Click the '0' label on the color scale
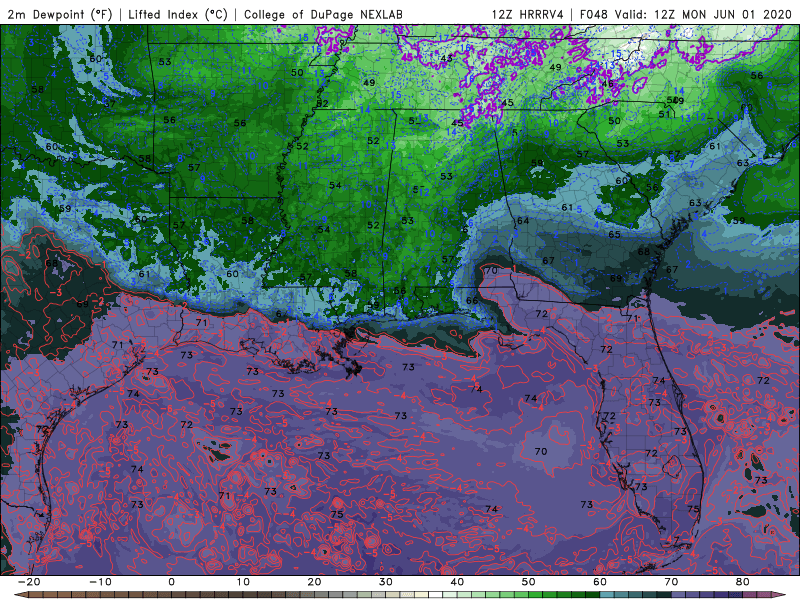800x600 pixels. point(171,582)
